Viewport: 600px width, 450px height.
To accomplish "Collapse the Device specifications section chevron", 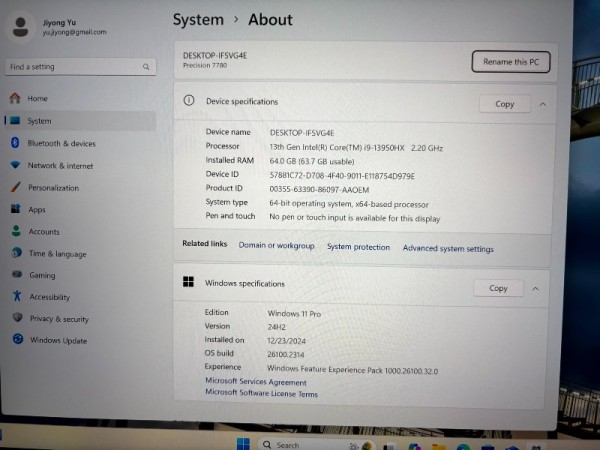I will click(x=543, y=104).
